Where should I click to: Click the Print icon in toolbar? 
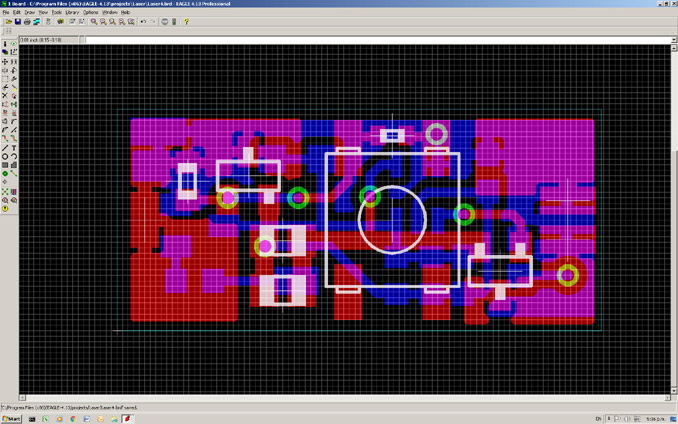point(27,22)
